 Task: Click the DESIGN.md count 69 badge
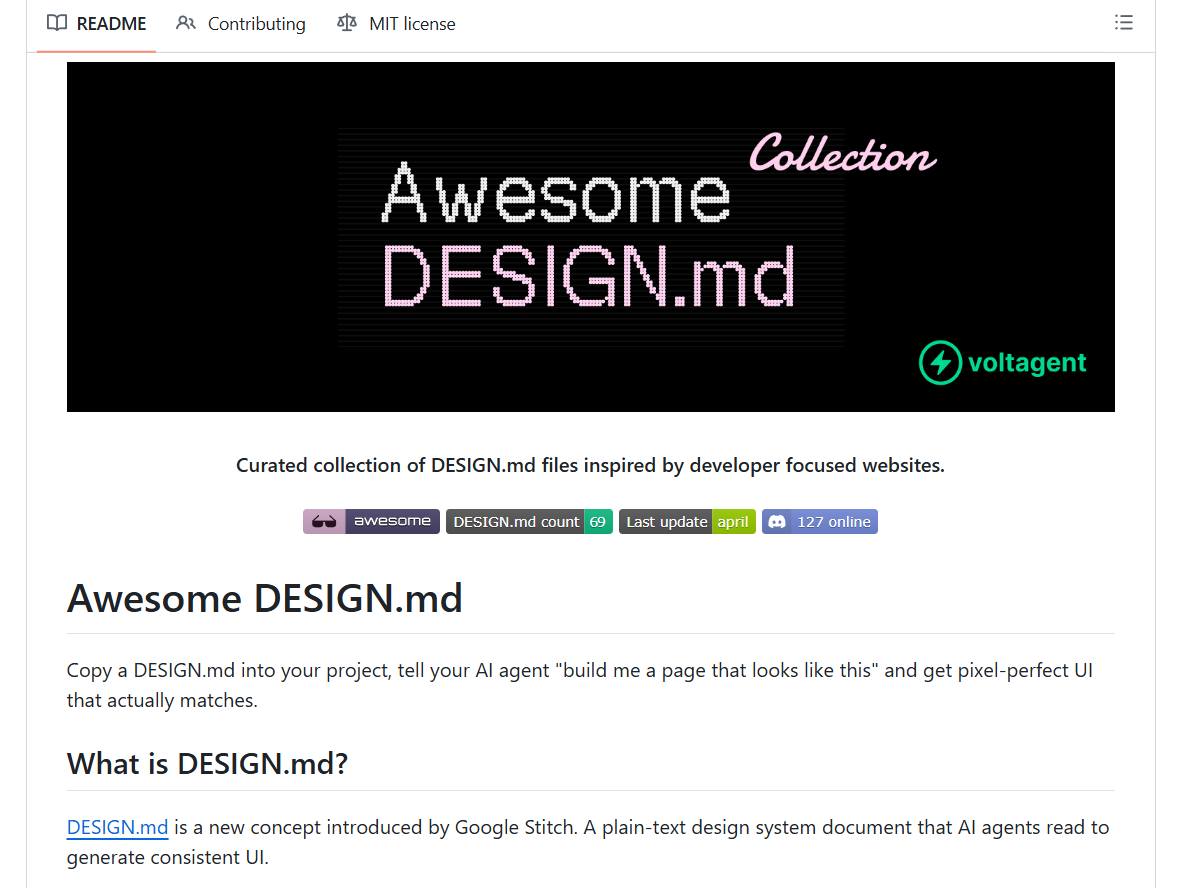coord(529,521)
